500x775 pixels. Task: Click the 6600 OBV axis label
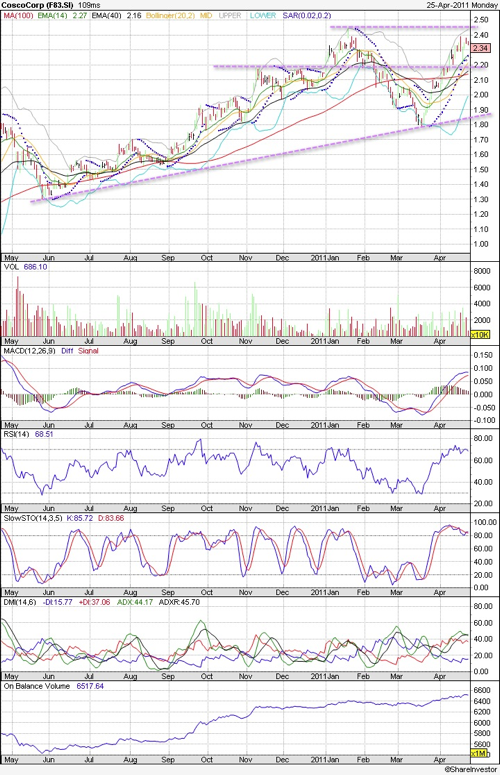tap(482, 690)
